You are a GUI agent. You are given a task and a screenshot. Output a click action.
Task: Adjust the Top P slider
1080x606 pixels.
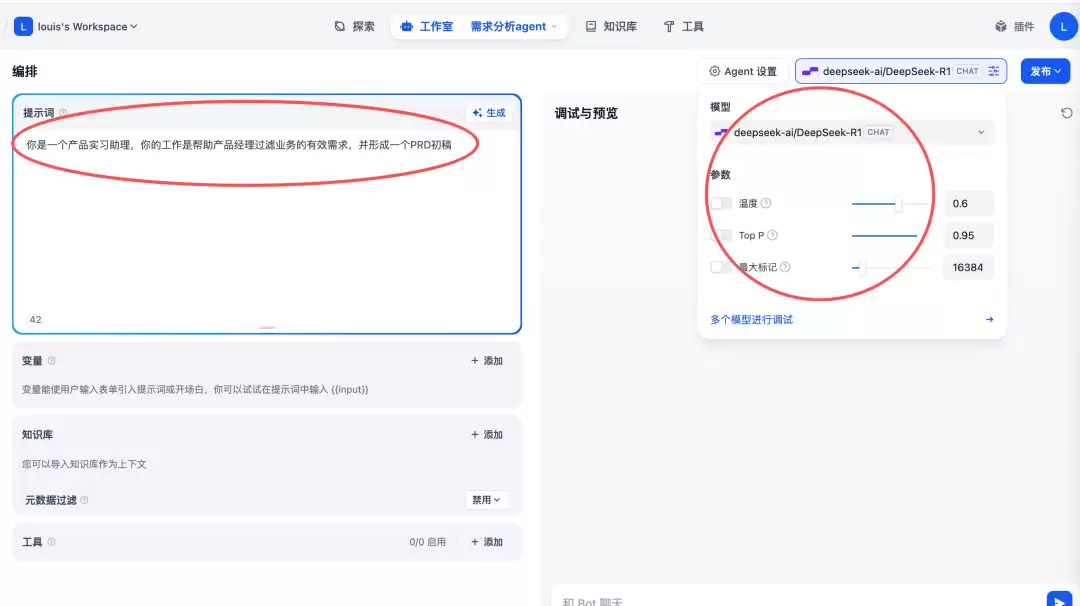click(x=893, y=236)
